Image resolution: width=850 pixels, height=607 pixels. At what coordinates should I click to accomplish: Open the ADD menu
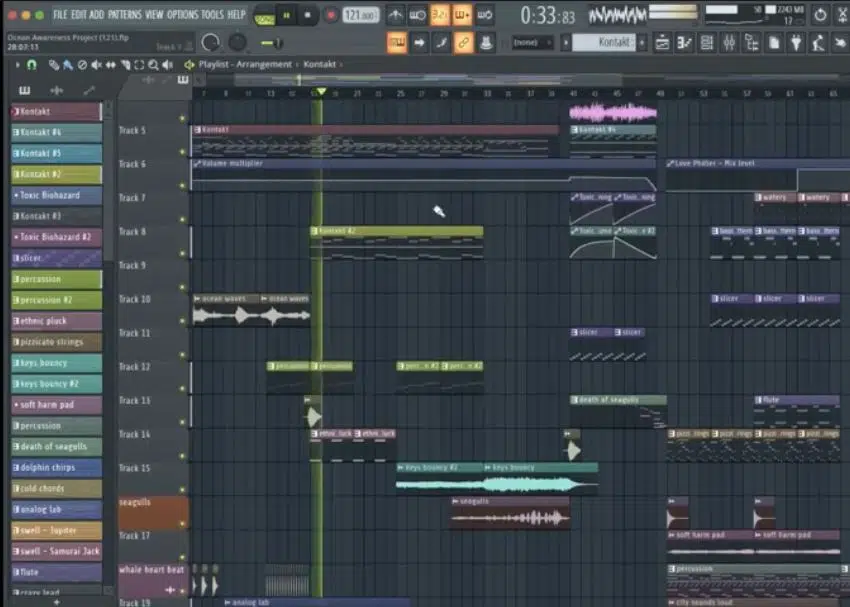(96, 15)
